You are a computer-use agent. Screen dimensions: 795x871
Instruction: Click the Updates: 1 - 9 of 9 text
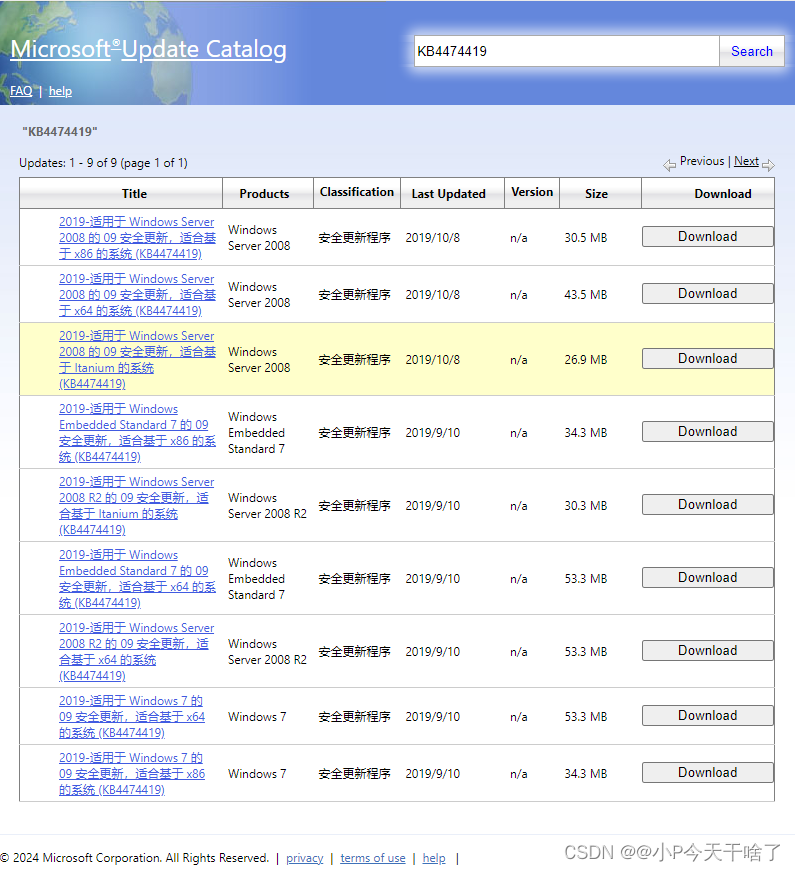click(x=103, y=163)
